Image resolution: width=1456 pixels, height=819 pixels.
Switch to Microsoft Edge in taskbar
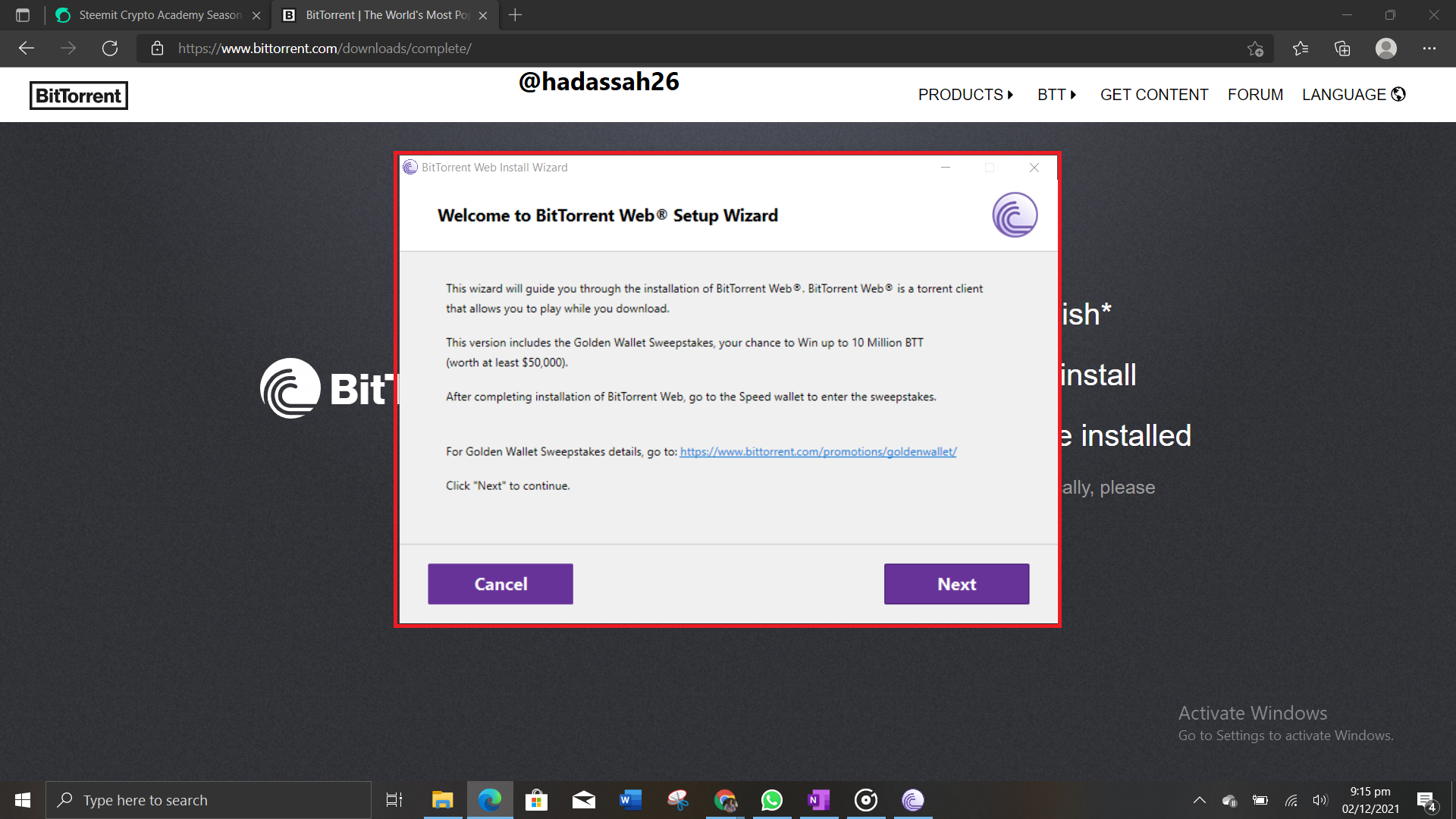pyautogui.click(x=490, y=800)
